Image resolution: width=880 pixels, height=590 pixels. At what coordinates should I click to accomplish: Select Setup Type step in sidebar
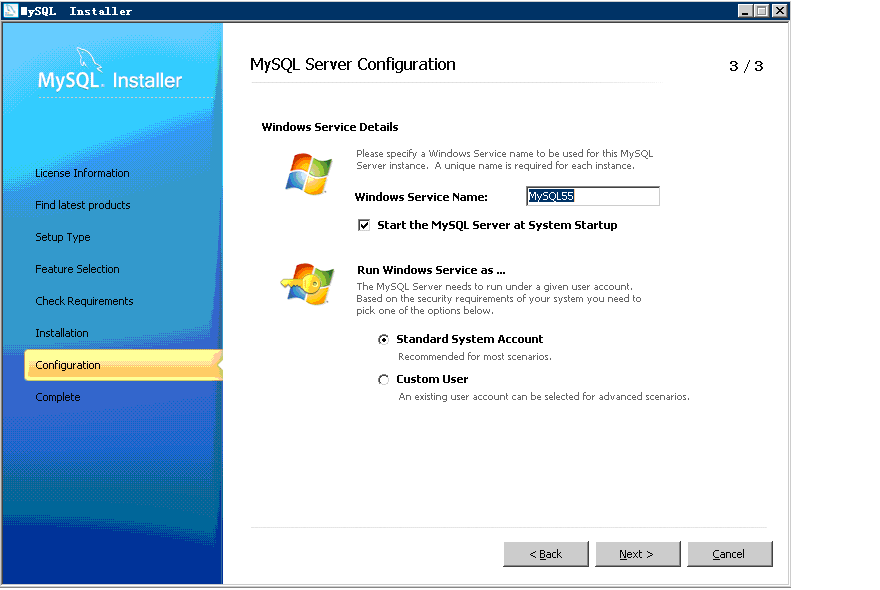tap(62, 237)
